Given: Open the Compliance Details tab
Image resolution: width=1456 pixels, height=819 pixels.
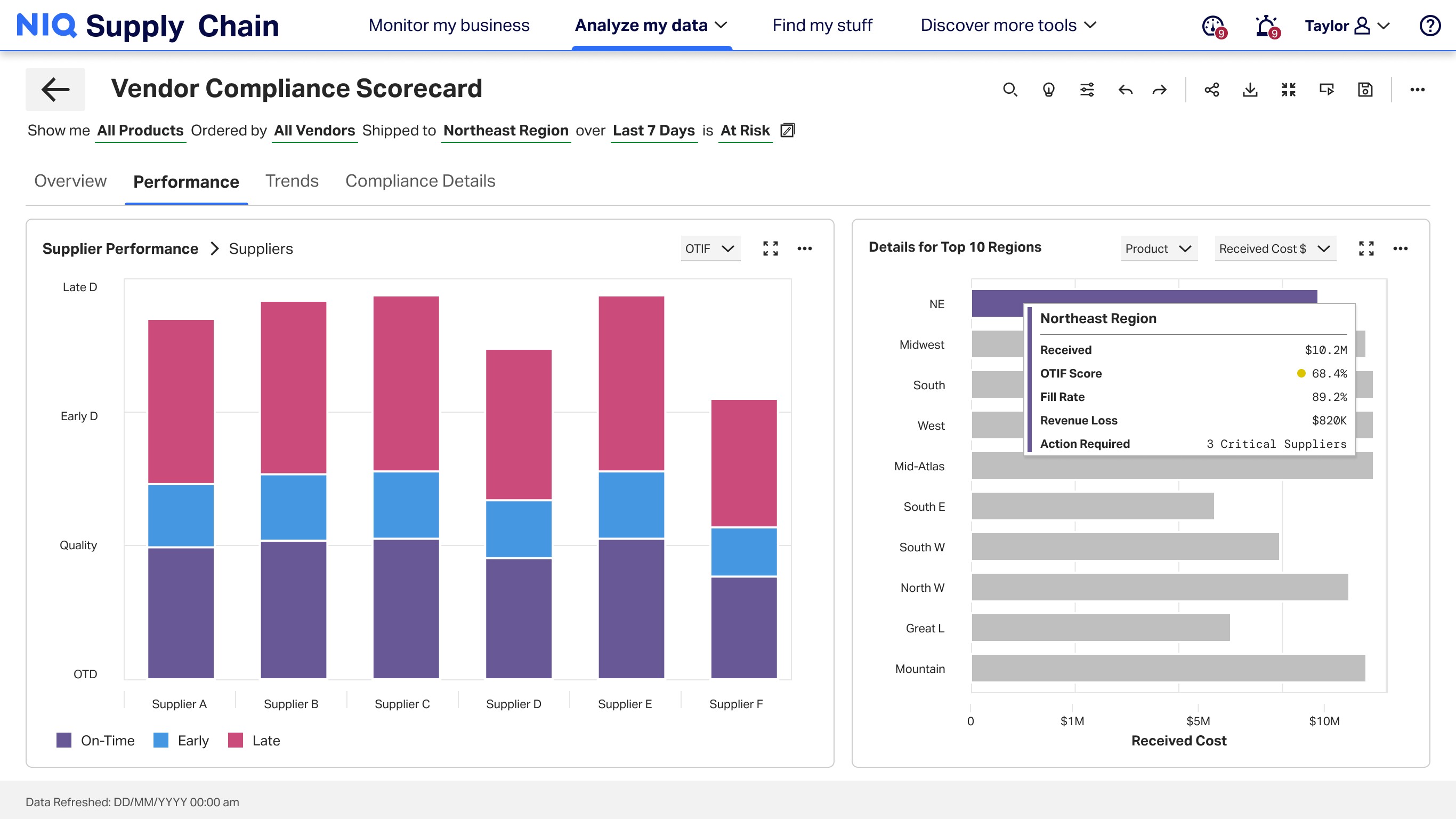Looking at the screenshot, I should (420, 181).
